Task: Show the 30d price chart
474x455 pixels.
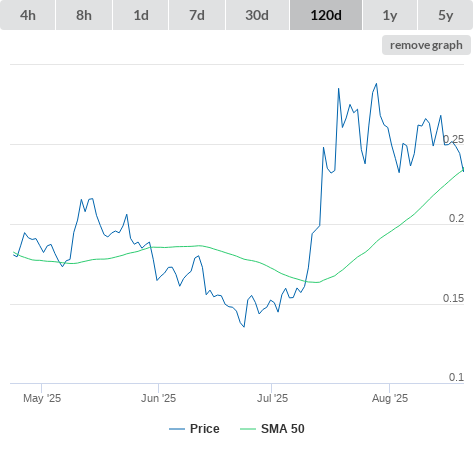Action: 257,15
